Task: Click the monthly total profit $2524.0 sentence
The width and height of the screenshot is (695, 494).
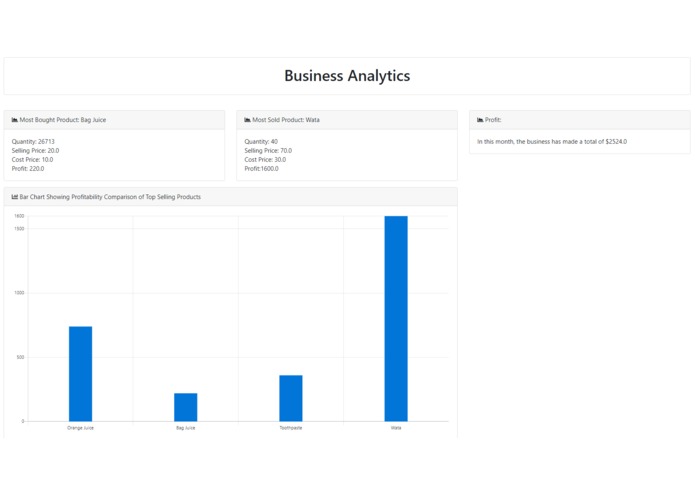Action: click(552, 142)
